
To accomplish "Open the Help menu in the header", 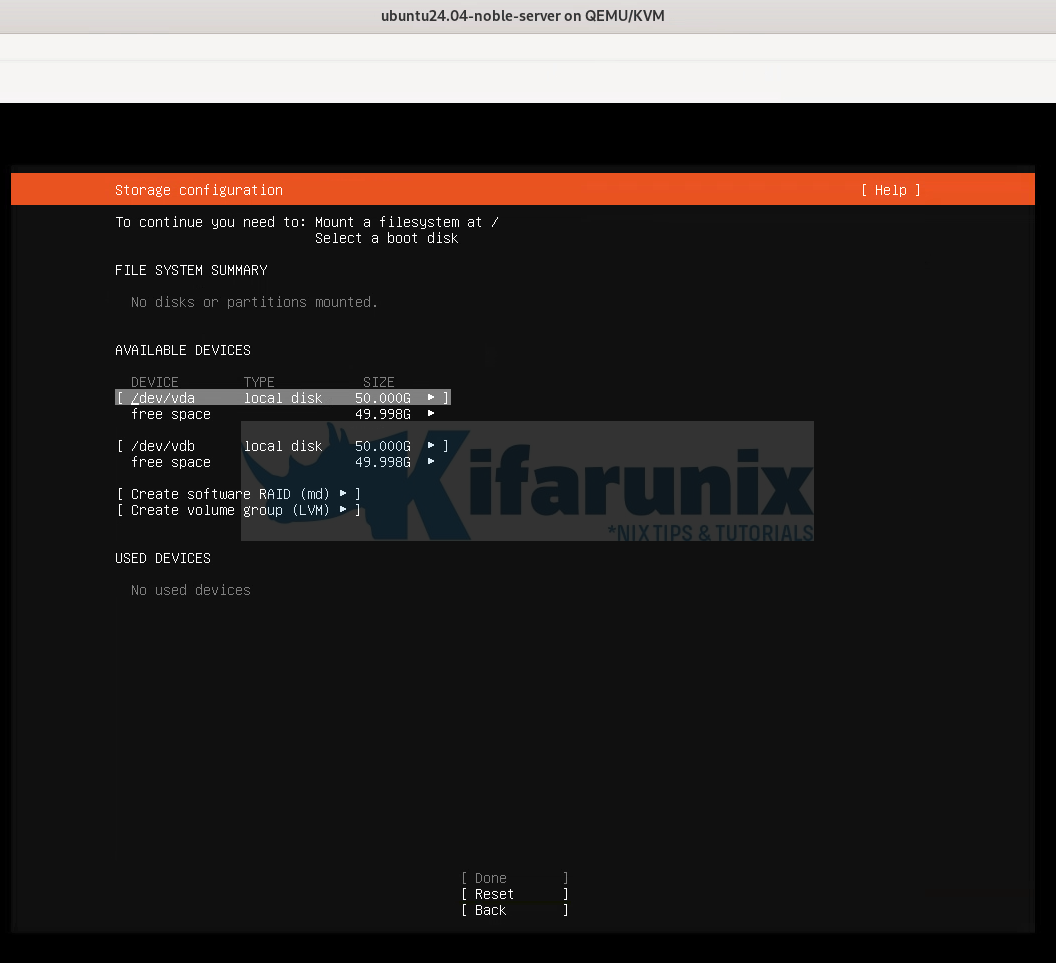I will [890, 190].
